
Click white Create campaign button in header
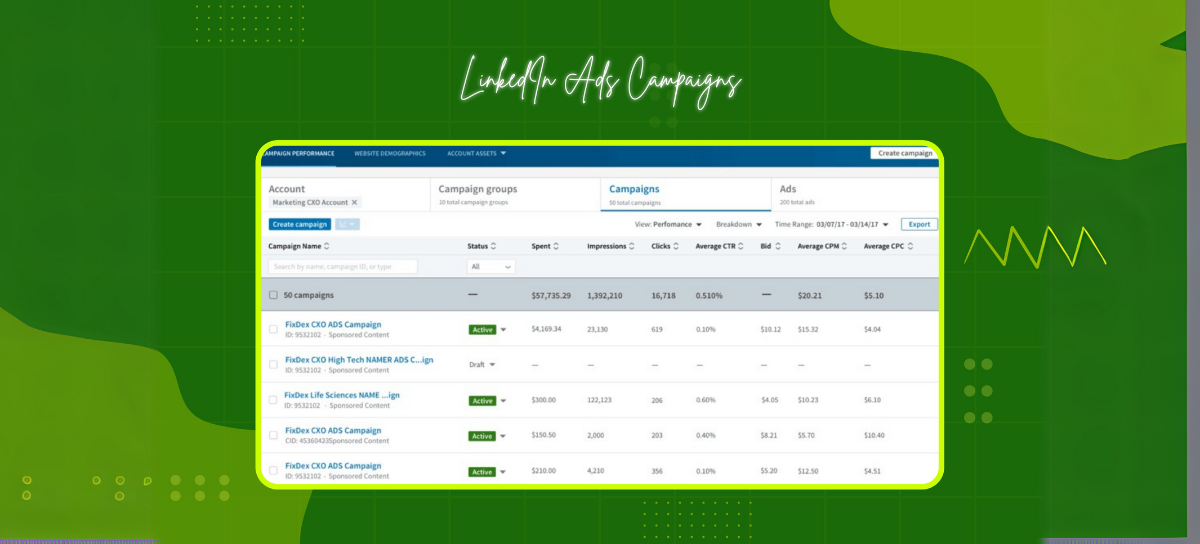[904, 153]
